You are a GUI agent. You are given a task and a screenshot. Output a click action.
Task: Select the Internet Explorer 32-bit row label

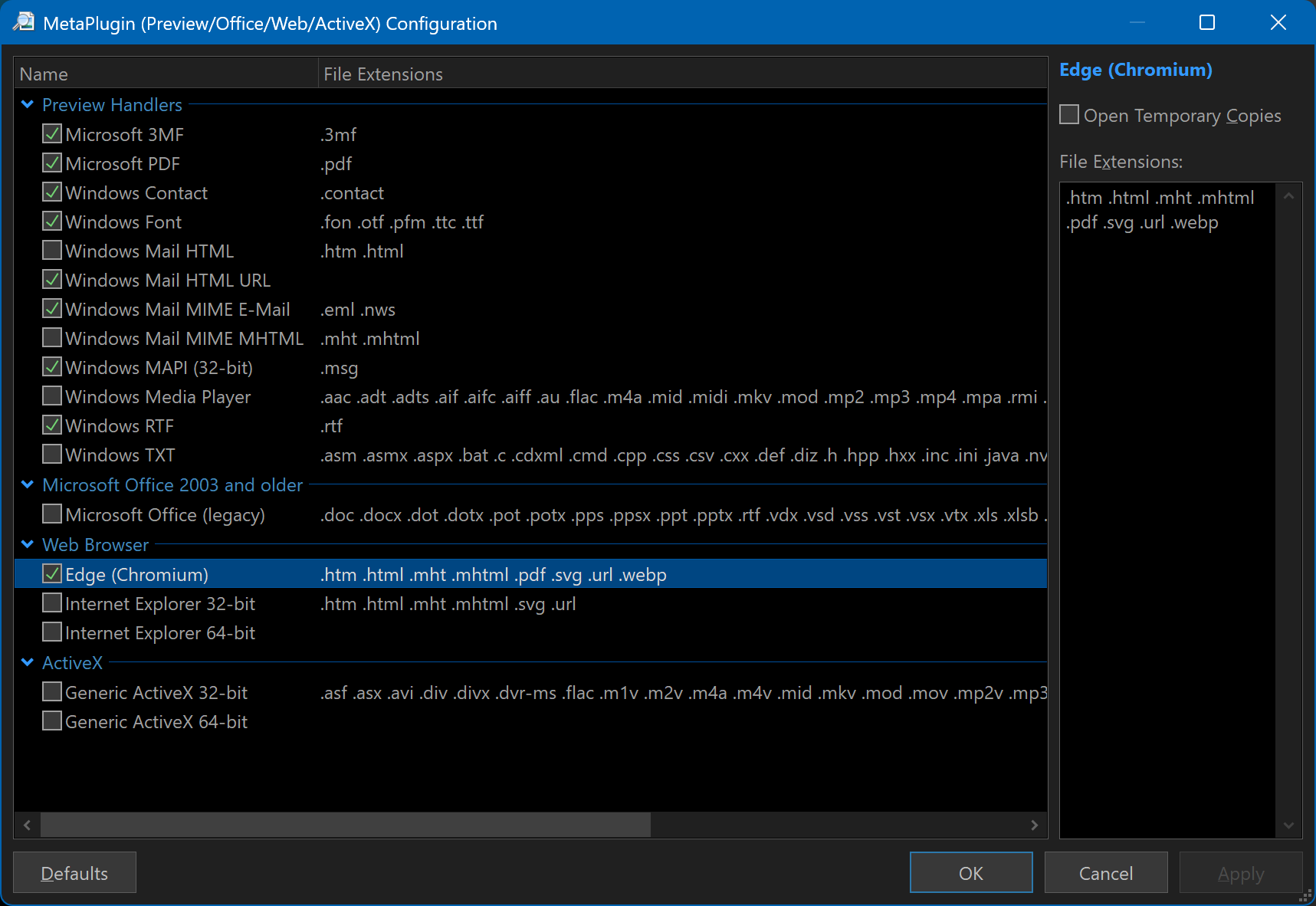160,603
